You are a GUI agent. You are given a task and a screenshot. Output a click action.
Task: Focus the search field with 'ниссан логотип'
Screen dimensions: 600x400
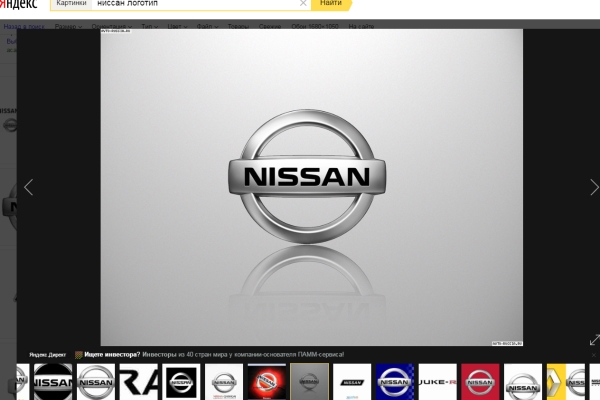point(195,3)
